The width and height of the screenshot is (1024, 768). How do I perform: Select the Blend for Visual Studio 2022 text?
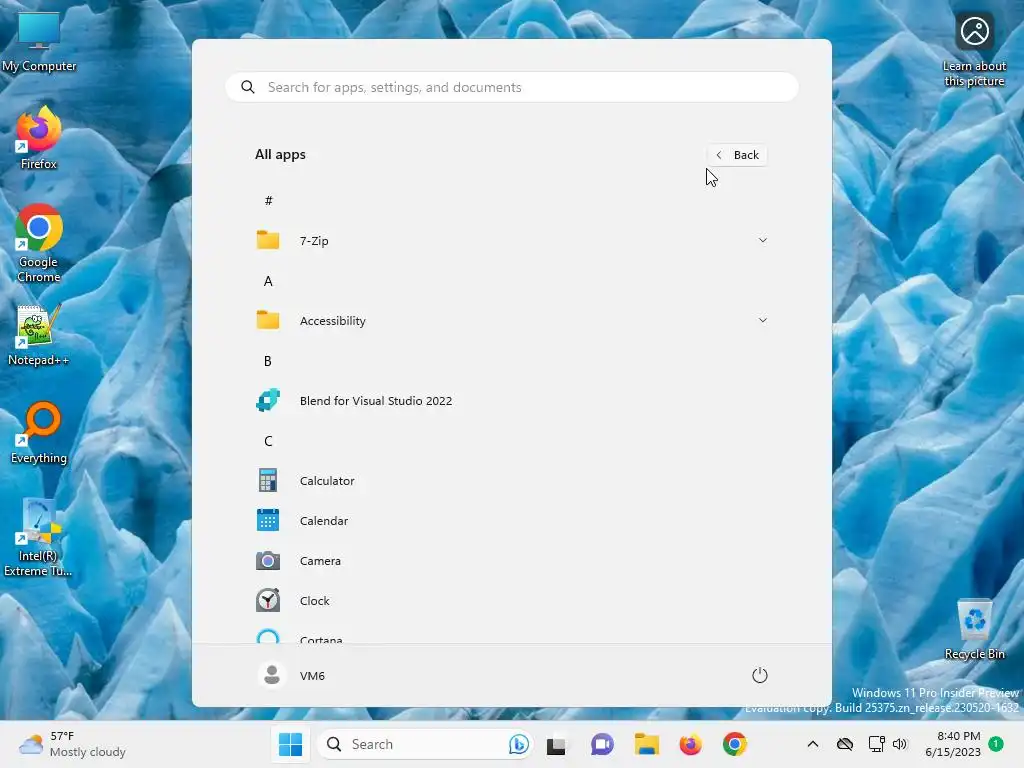click(376, 400)
